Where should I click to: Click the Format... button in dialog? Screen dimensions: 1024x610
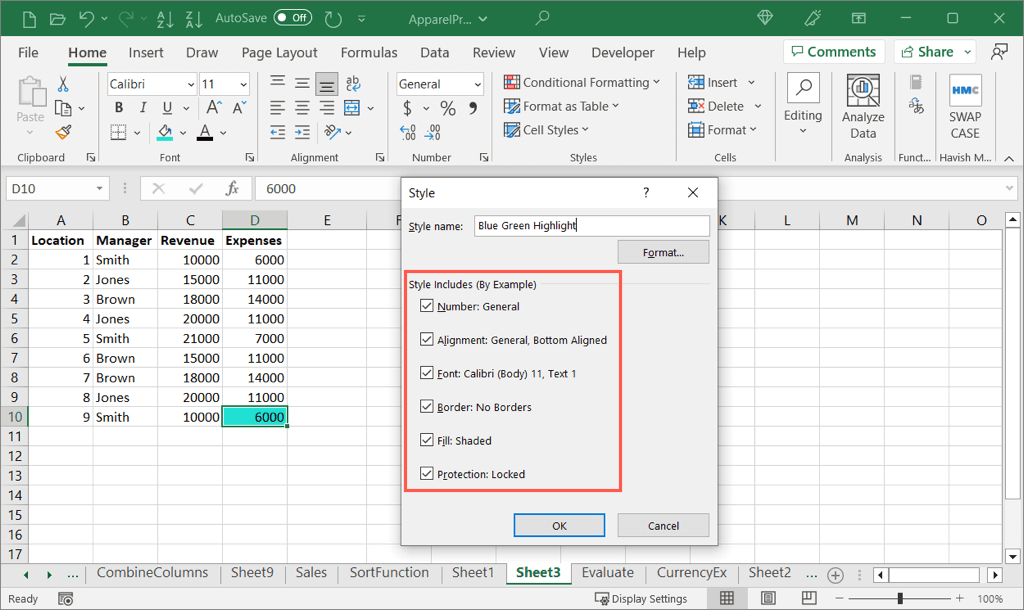click(663, 252)
